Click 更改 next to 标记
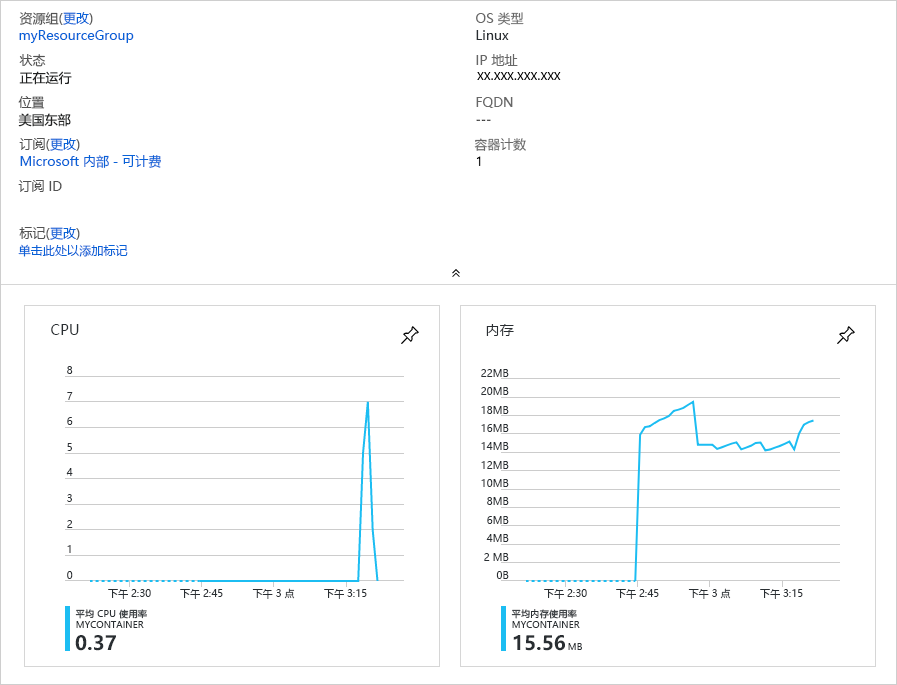 tap(63, 233)
